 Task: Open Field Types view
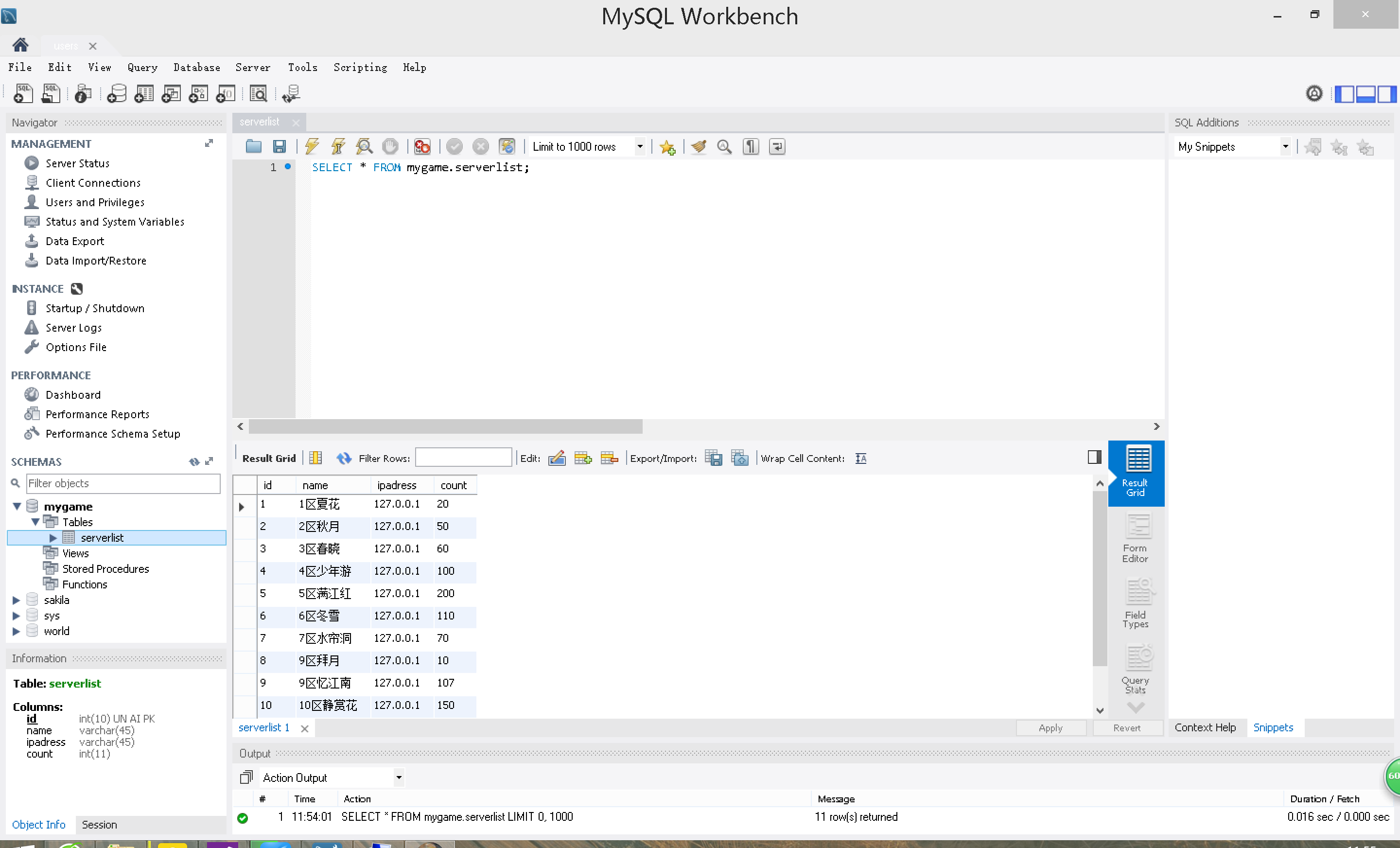click(1135, 603)
